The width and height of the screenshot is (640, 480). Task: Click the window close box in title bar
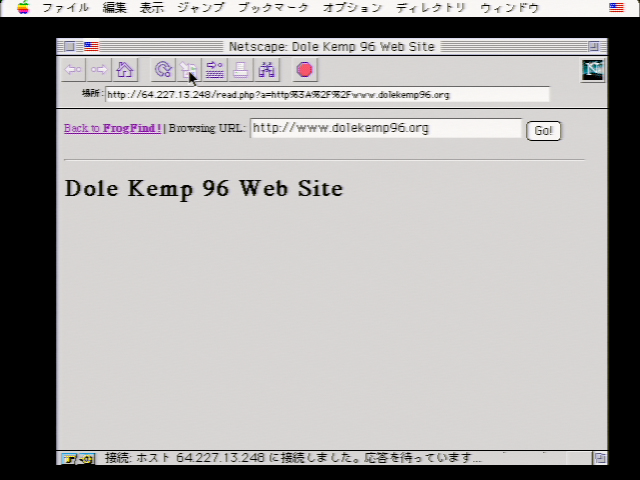(70, 47)
